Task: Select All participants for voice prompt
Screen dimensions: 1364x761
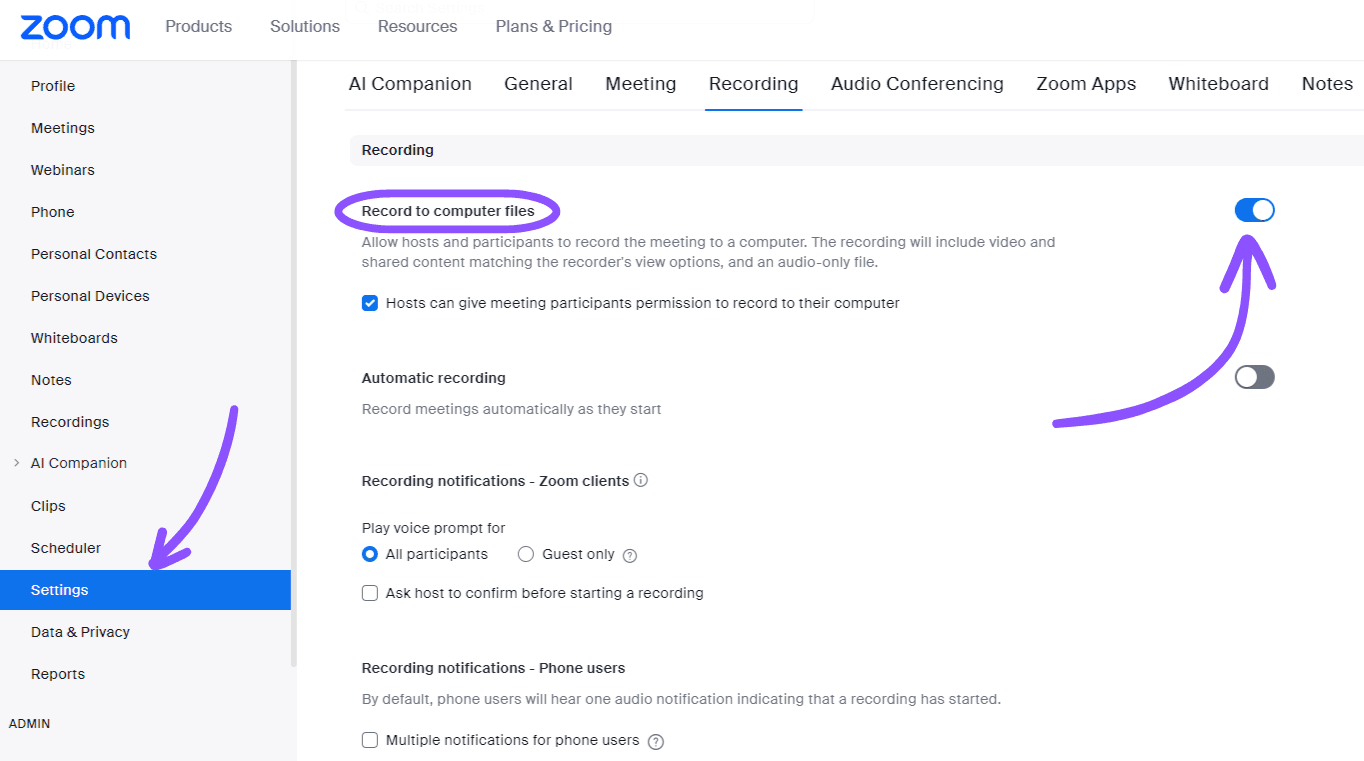Action: pos(370,554)
